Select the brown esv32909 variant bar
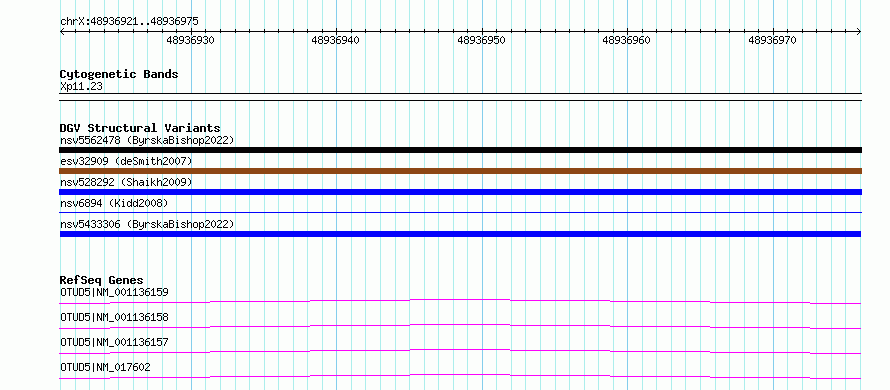The height and width of the screenshot is (390, 890). point(460,171)
